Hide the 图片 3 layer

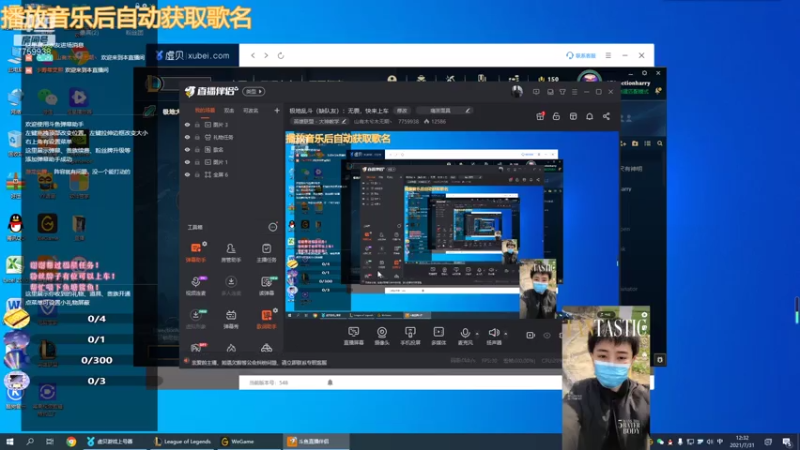tap(187, 124)
